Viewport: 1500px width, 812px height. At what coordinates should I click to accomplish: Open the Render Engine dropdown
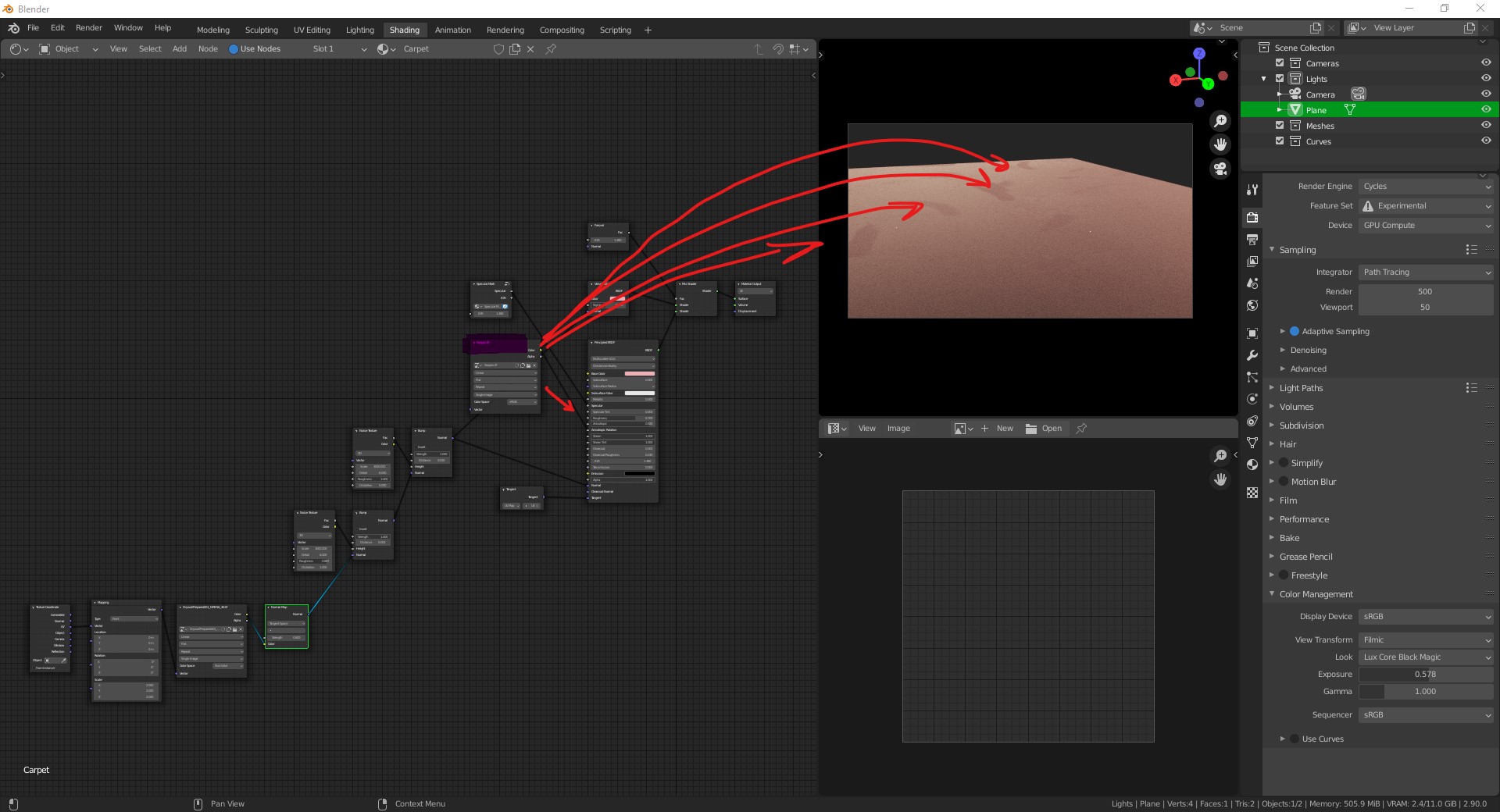click(1426, 187)
